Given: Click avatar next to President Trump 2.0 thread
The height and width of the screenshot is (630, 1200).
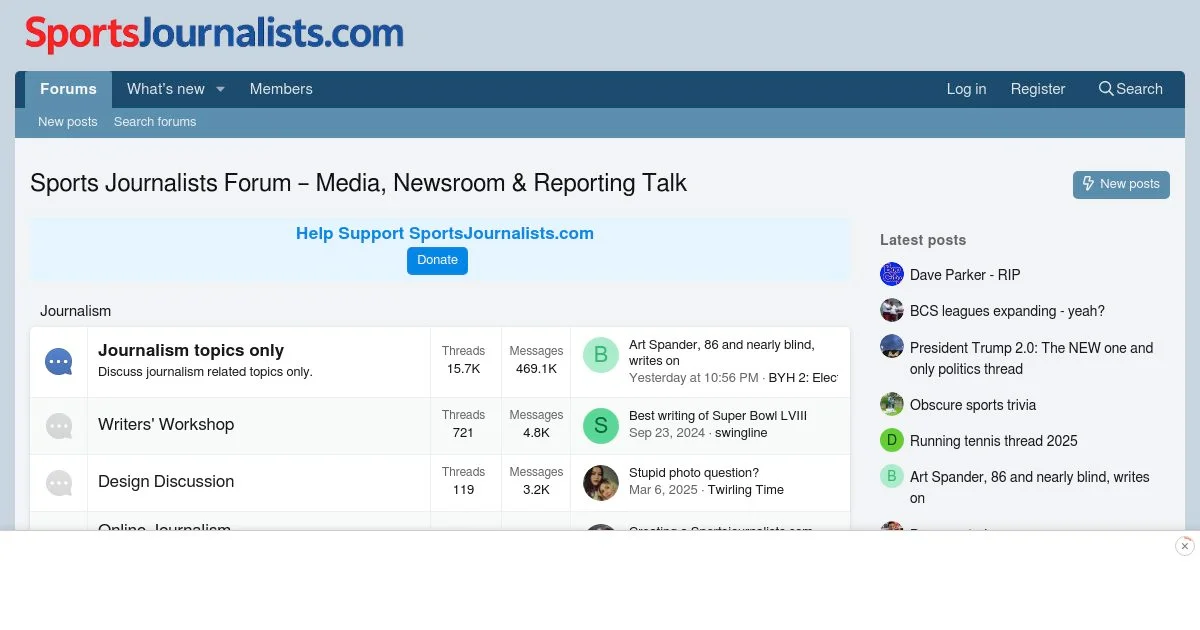Looking at the screenshot, I should (x=892, y=346).
